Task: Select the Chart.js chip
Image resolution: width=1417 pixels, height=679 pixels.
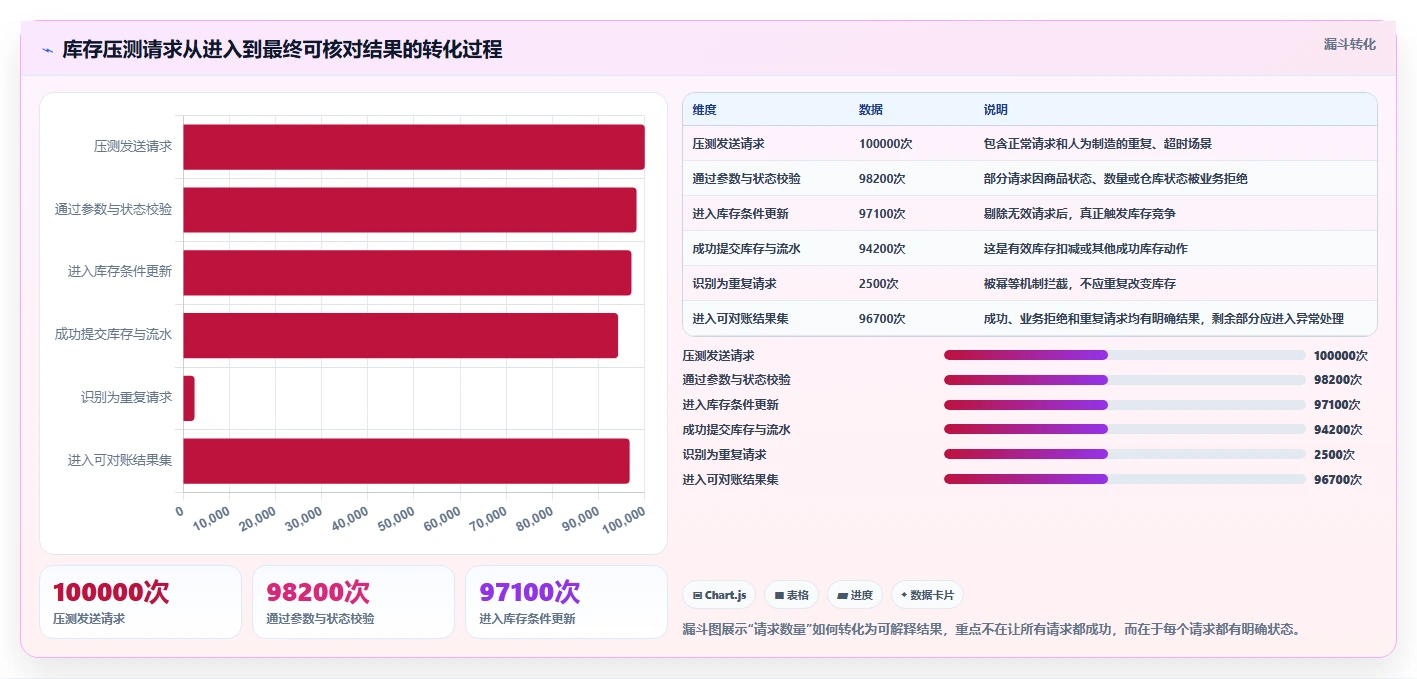Action: click(x=719, y=595)
